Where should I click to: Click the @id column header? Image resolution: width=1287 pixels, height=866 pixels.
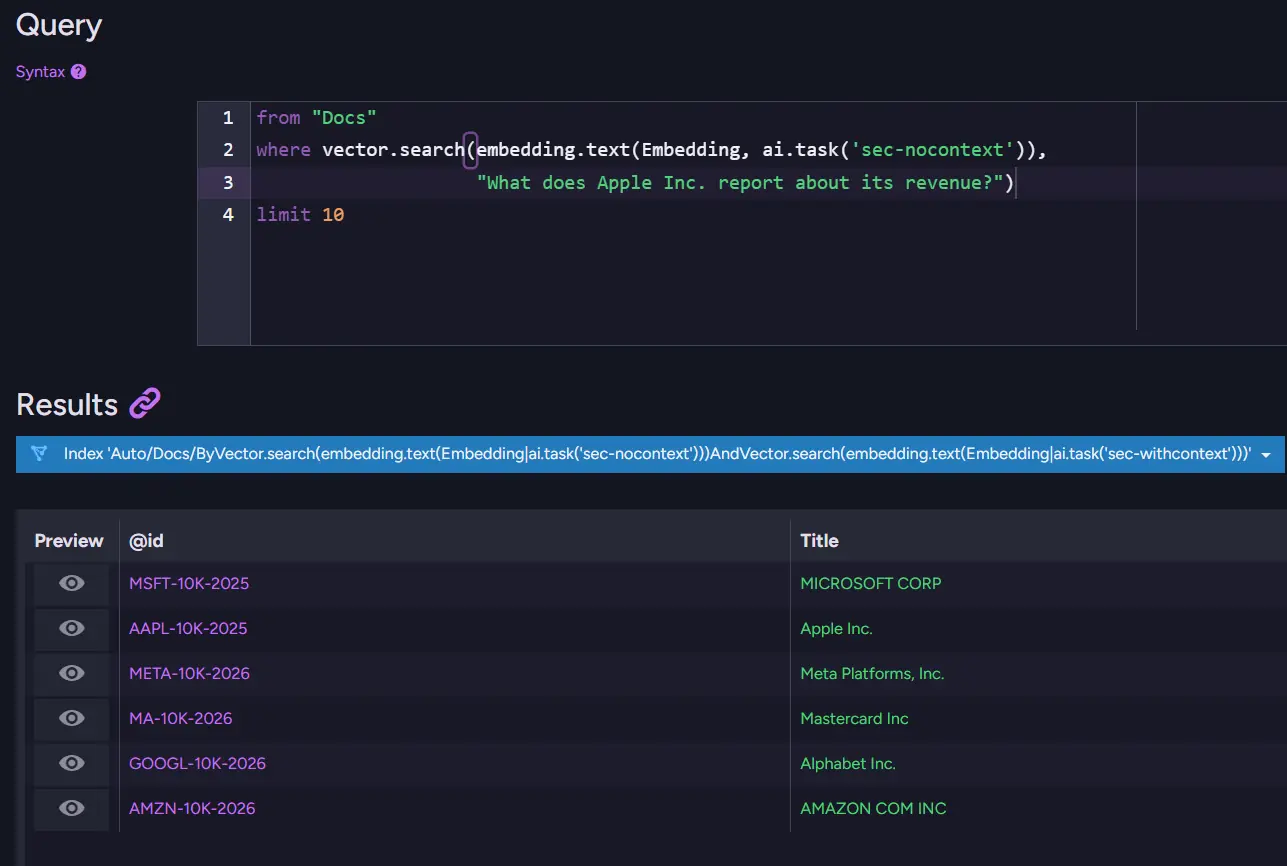(x=146, y=541)
